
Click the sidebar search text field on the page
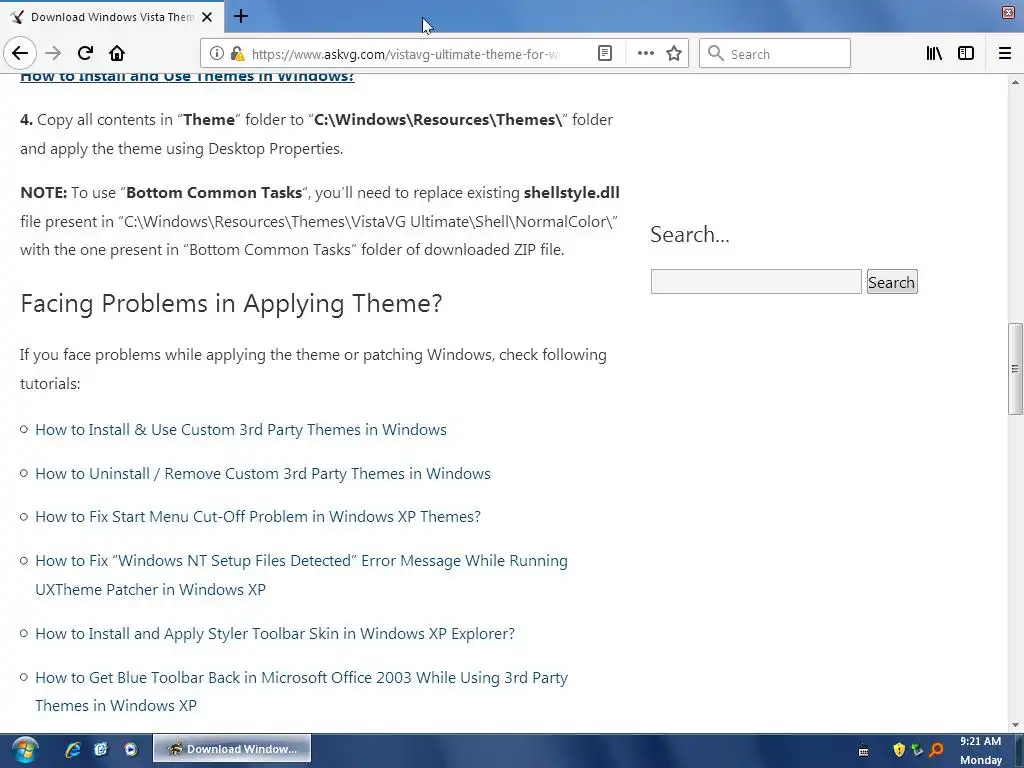click(756, 281)
